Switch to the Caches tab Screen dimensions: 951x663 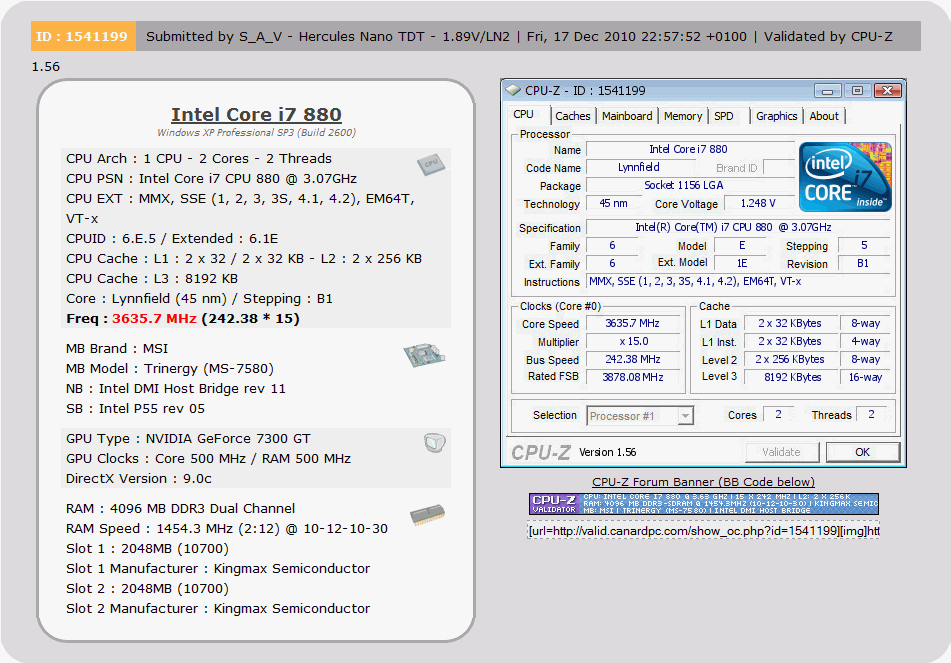(573, 116)
